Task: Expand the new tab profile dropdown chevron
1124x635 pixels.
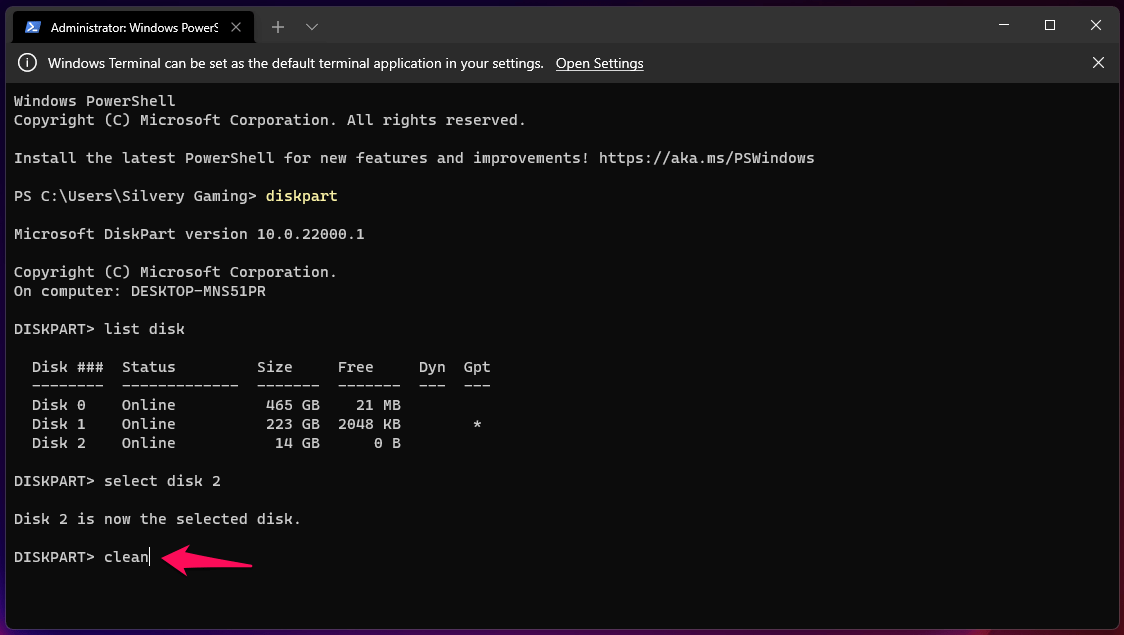Action: click(312, 27)
